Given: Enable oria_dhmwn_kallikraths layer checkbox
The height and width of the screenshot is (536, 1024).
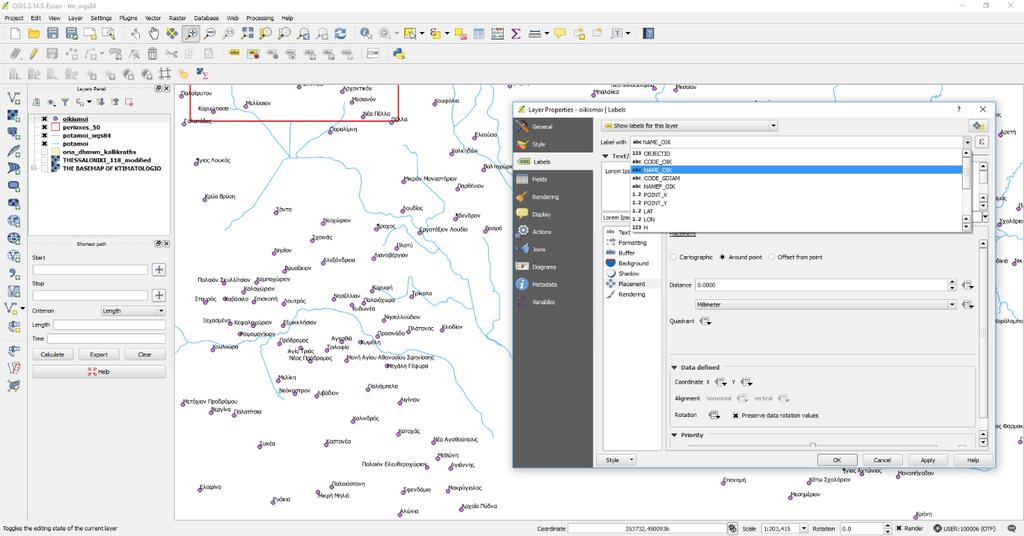Looking at the screenshot, I should click(x=44, y=151).
